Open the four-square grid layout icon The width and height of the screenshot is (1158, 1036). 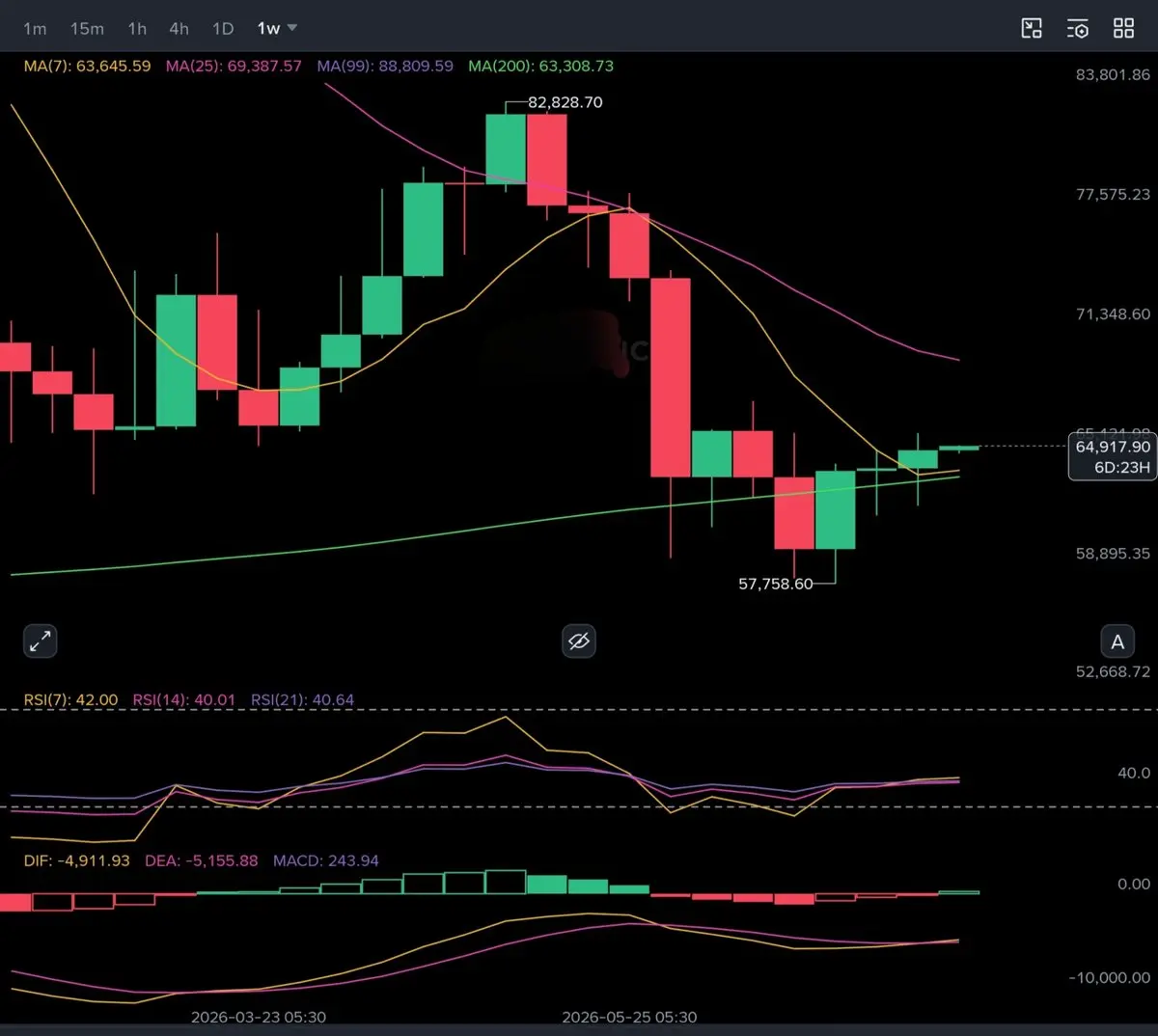1123,29
